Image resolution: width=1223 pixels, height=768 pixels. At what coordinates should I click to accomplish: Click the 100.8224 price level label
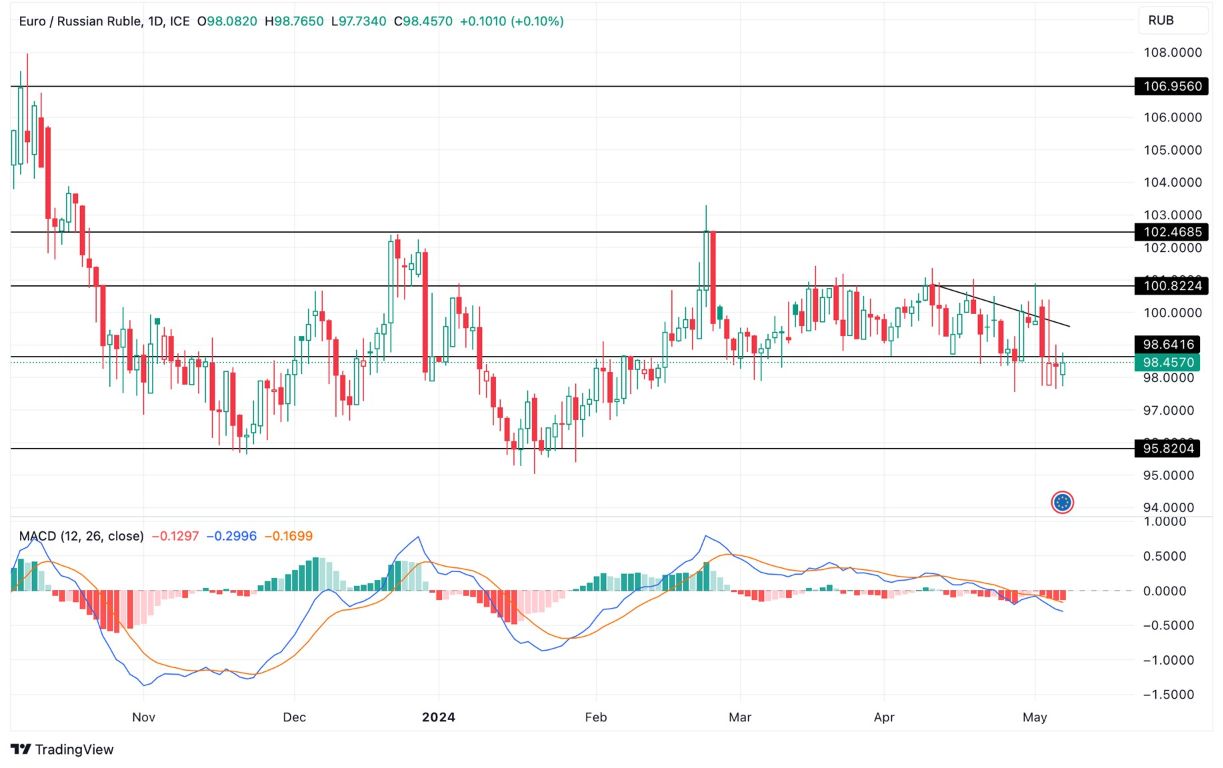(1170, 286)
